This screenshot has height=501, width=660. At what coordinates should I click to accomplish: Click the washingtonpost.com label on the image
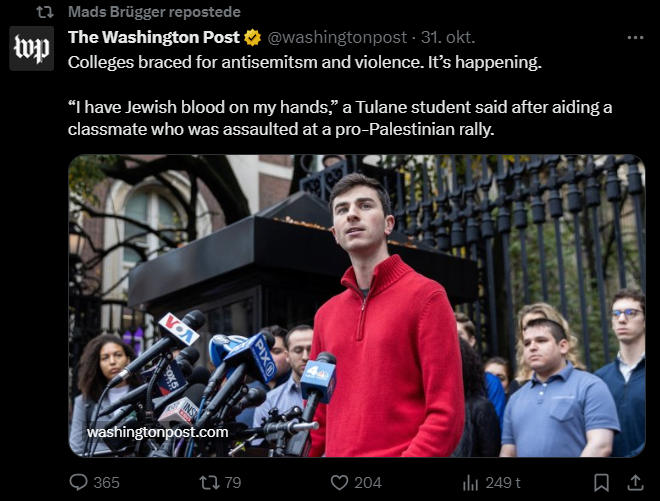(x=157, y=432)
